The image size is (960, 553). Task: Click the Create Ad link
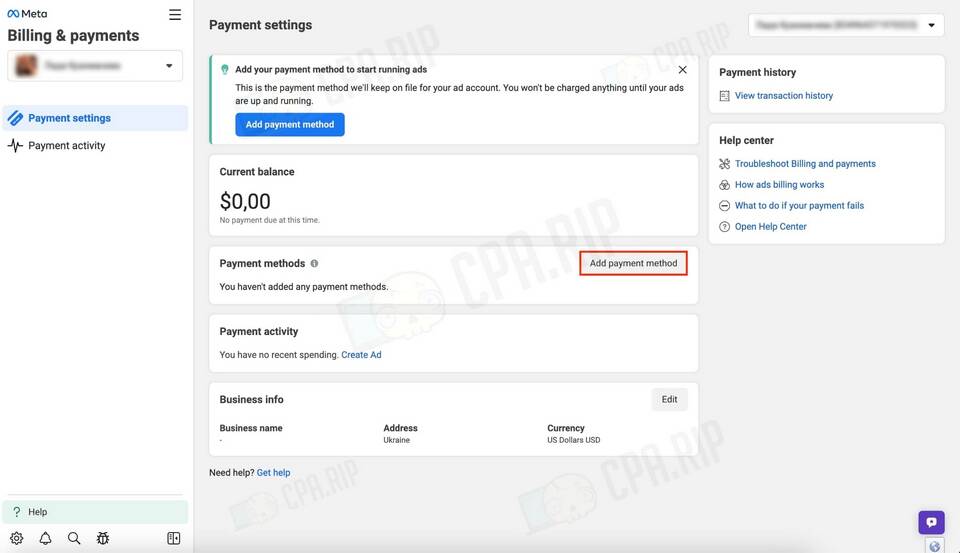click(x=361, y=355)
